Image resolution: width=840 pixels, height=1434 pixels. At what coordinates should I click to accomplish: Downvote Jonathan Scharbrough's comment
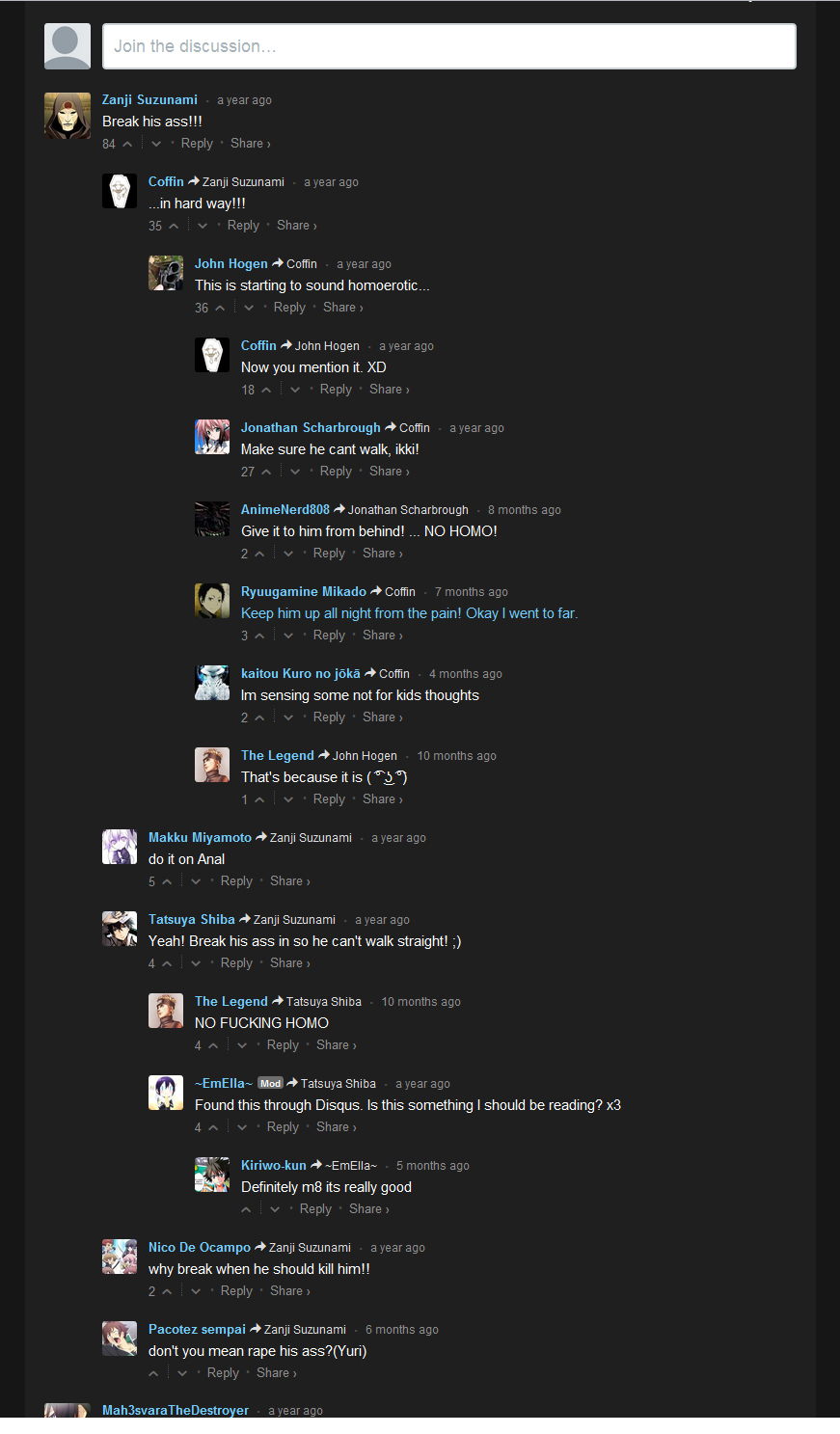click(295, 472)
